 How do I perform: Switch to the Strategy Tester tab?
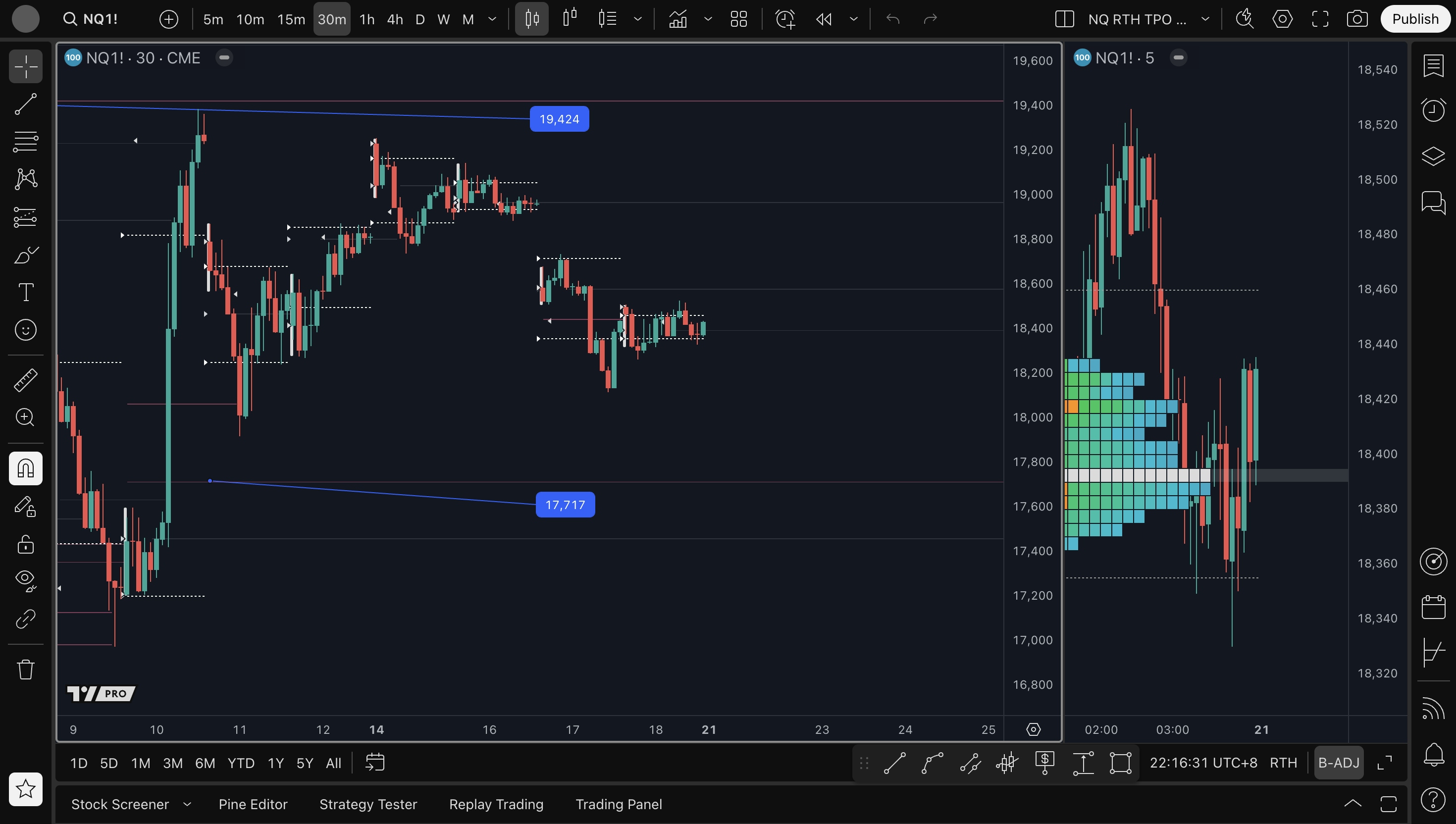[x=368, y=804]
